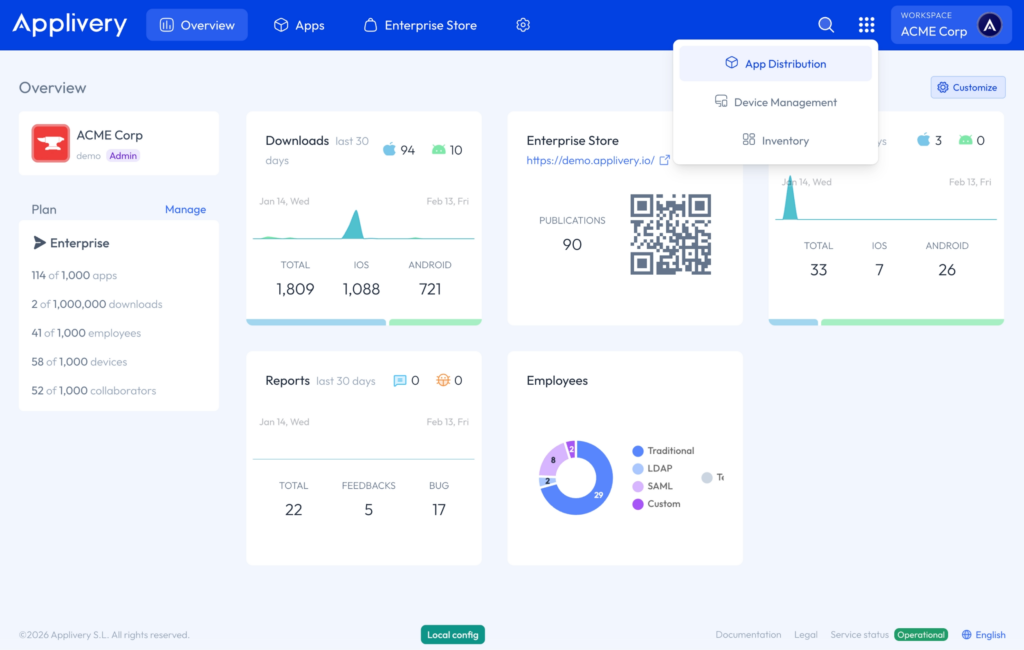Click the ACME Corp workspace avatar
The height and width of the screenshot is (650, 1024).
click(x=989, y=24)
